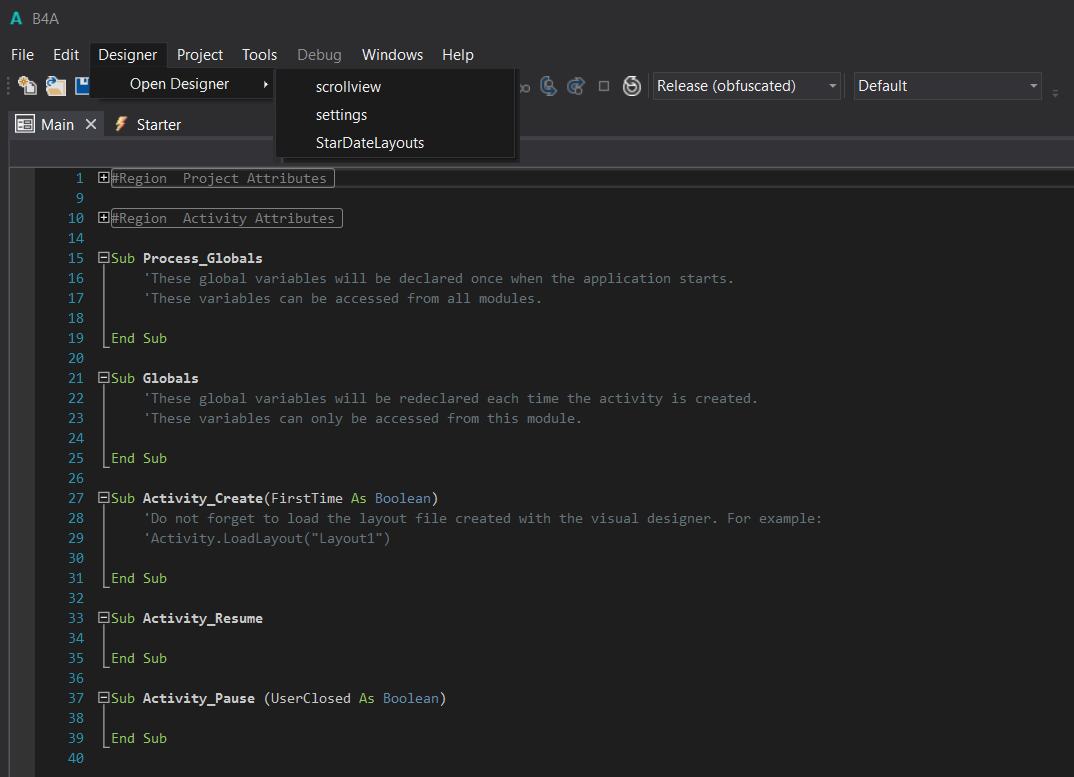This screenshot has height=777, width=1074.
Task: Collapse the Activity_Create sub
Action: [104, 498]
